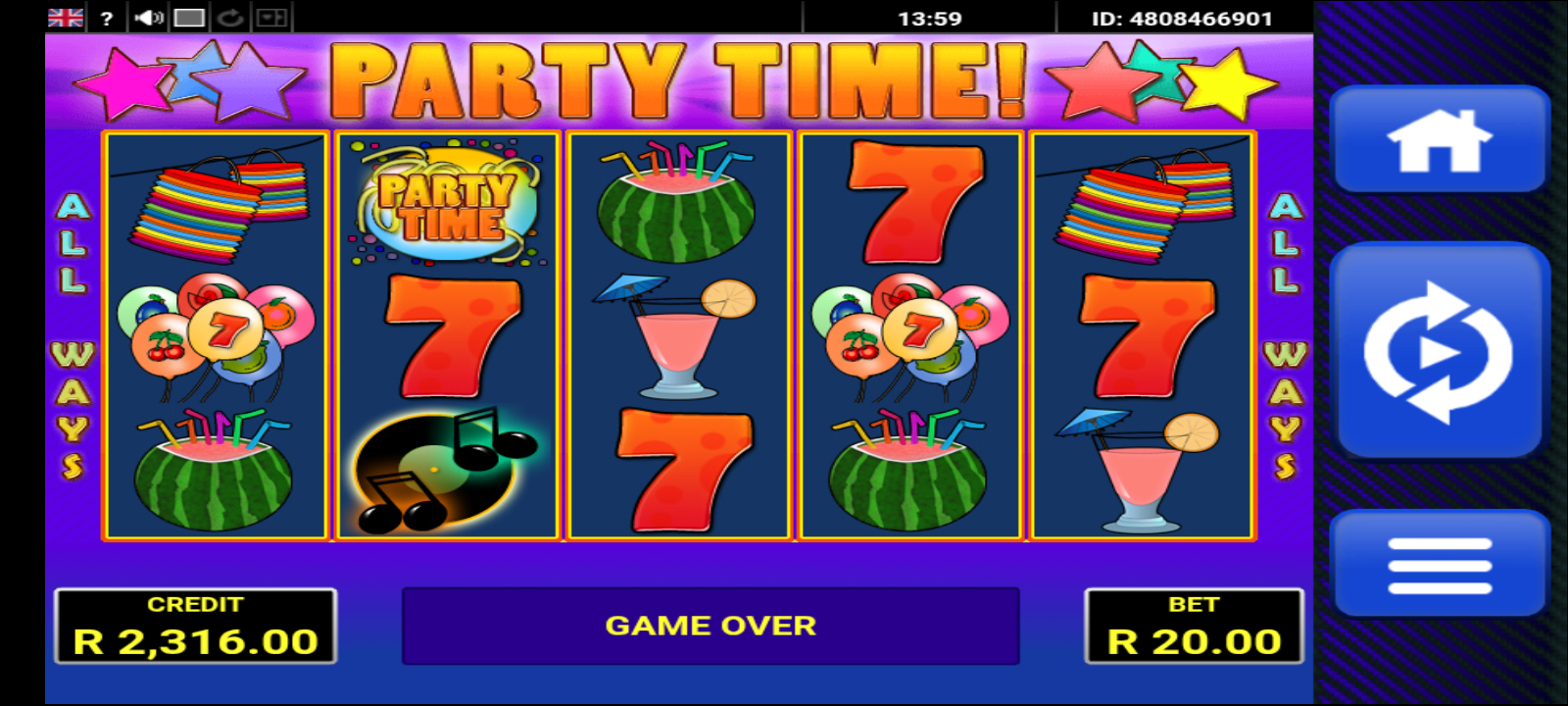This screenshot has height=706, width=1568.
Task: Open help via the question mark icon
Action: pyautogui.click(x=107, y=18)
